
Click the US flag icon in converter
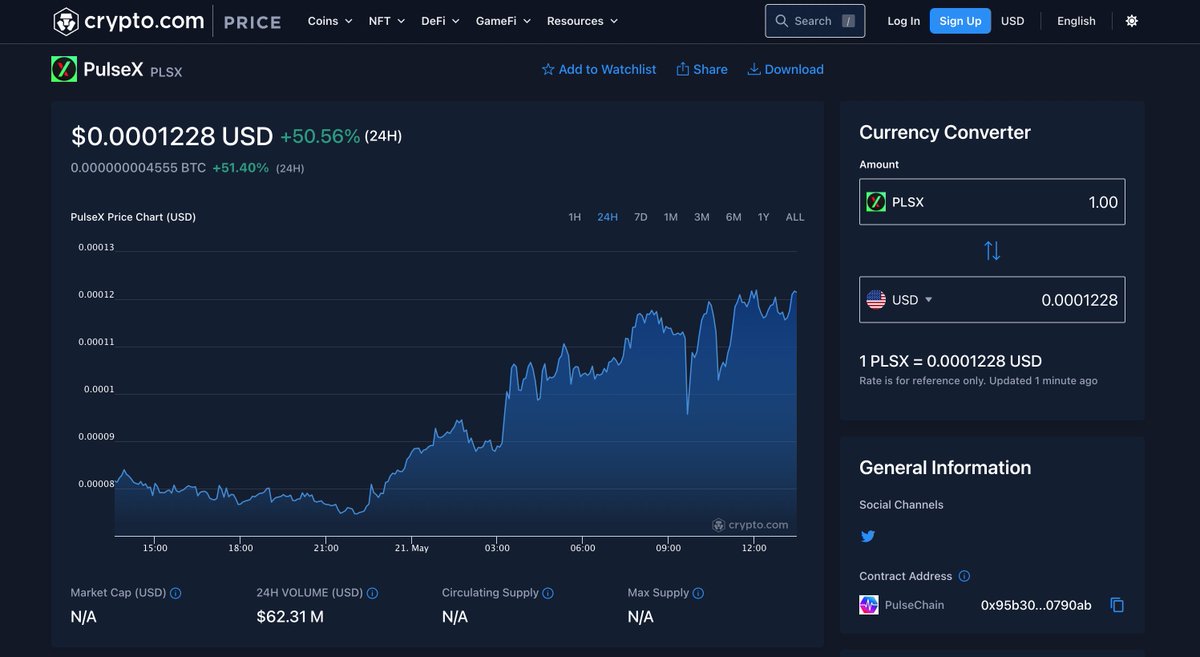tap(876, 300)
